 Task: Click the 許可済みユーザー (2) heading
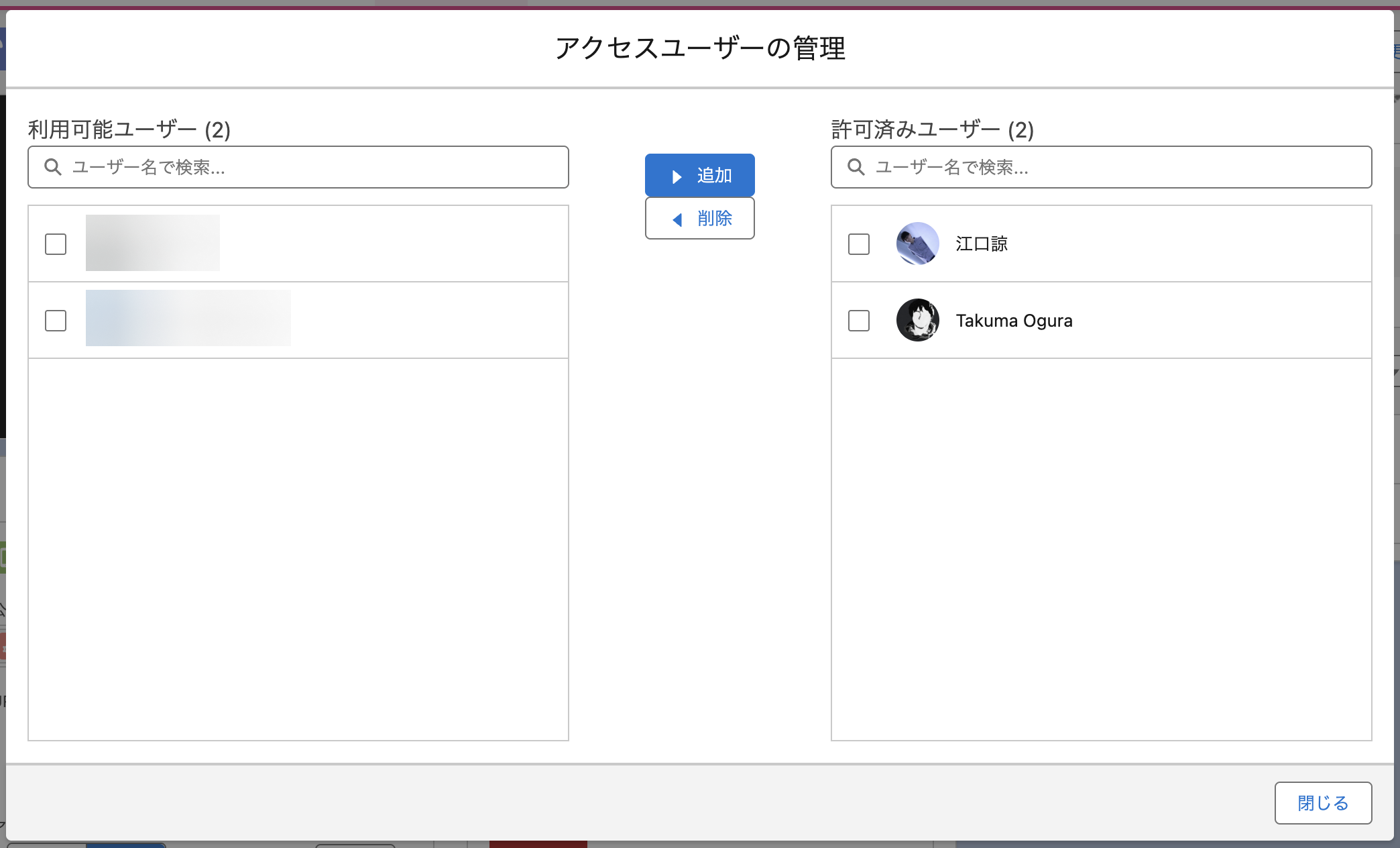tap(932, 129)
